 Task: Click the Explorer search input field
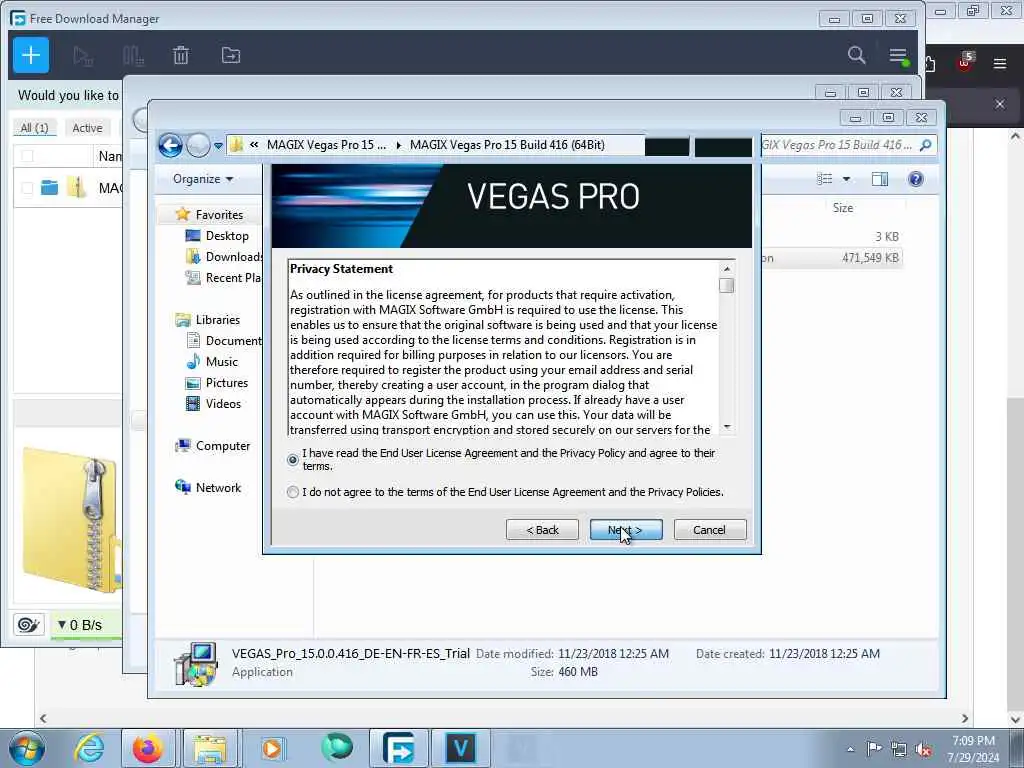(x=838, y=145)
